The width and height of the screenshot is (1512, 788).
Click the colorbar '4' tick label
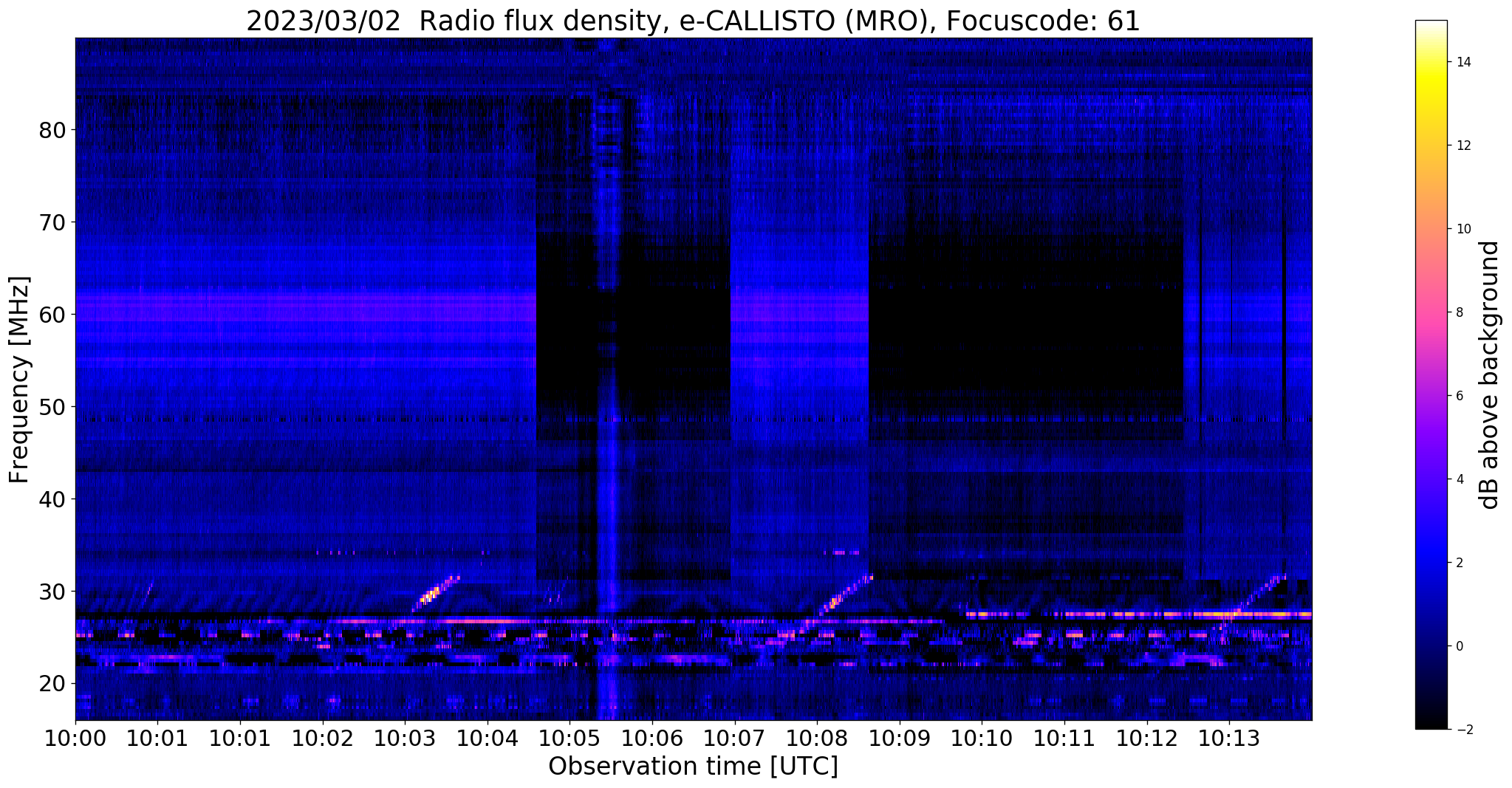coord(1459,479)
